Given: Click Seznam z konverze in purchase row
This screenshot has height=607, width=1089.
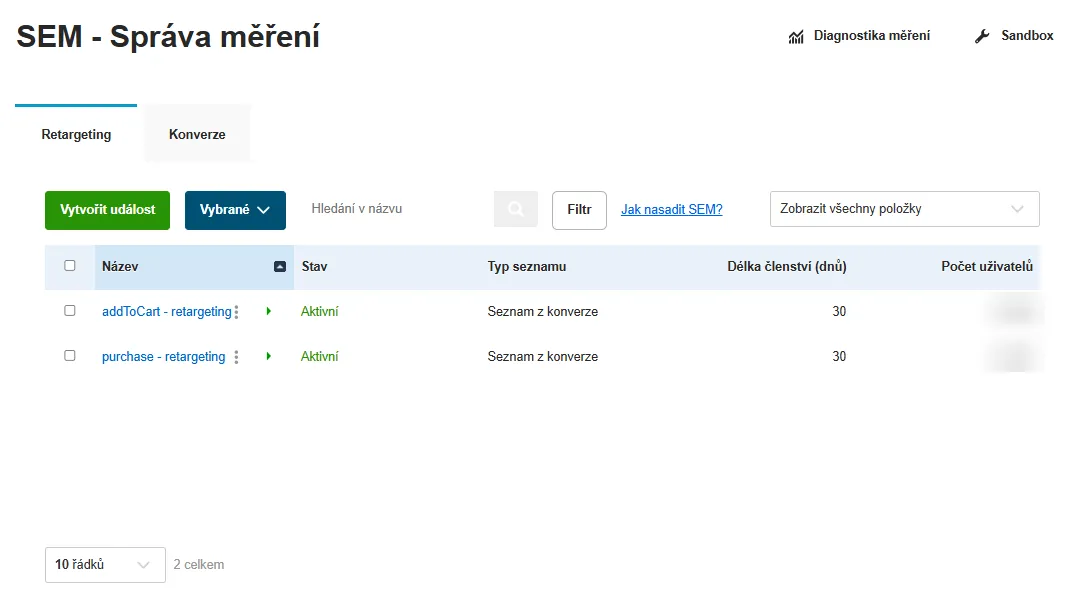Looking at the screenshot, I should pos(542,357).
